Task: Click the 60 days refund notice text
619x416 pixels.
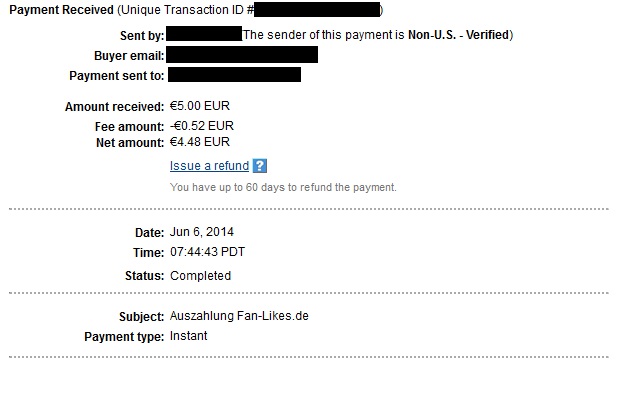Action: pyautogui.click(x=283, y=187)
